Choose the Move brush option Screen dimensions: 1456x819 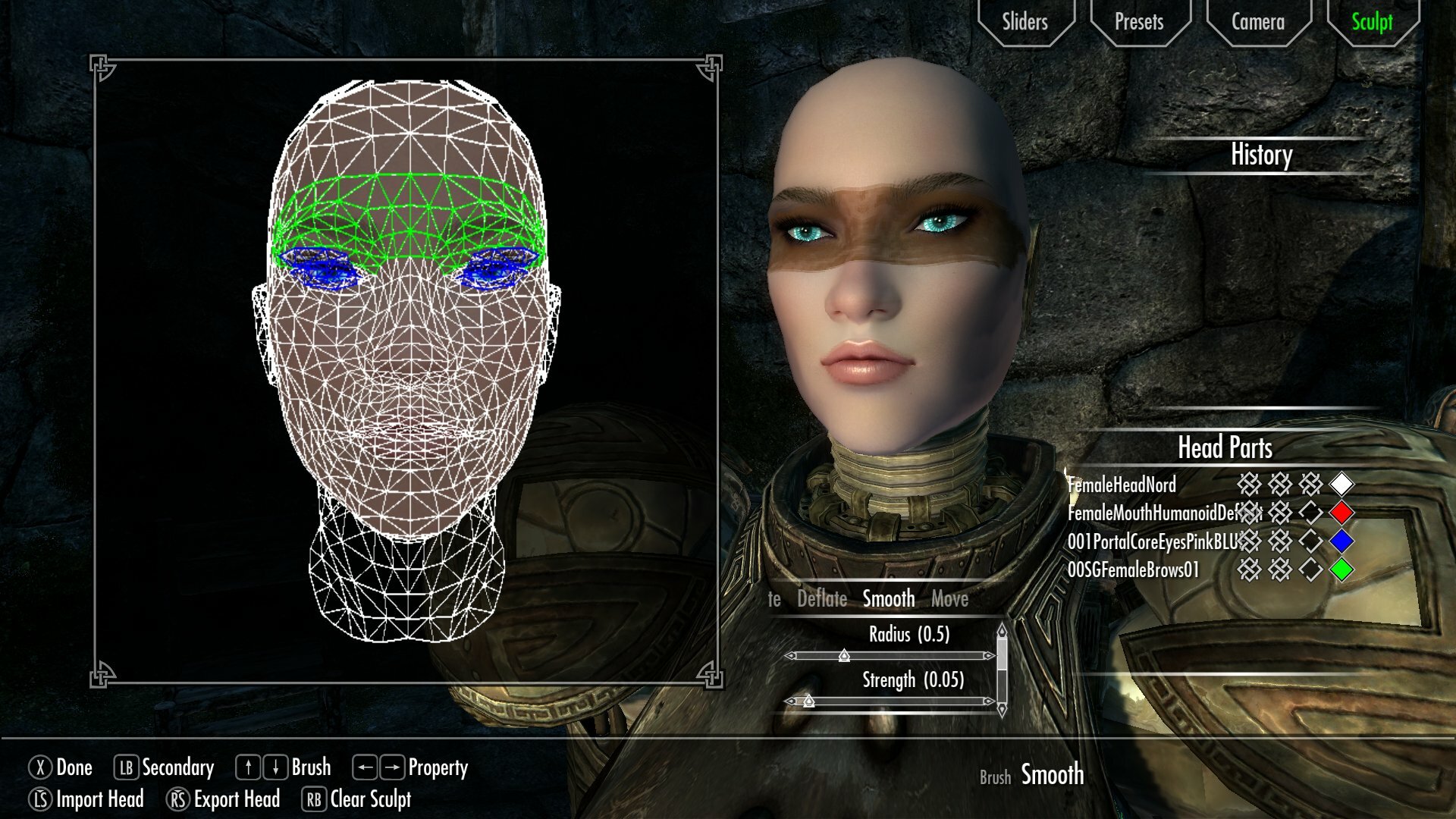949,599
